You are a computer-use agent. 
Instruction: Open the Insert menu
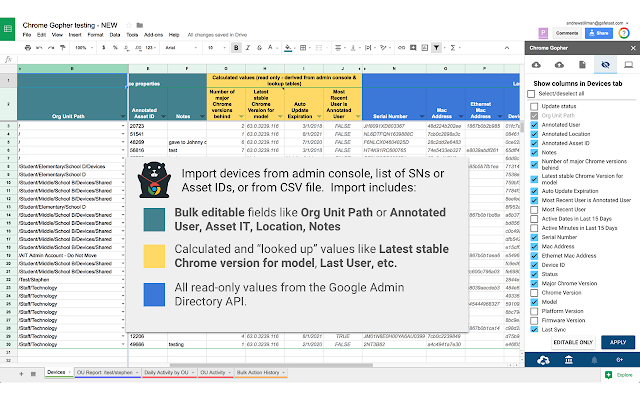tap(75, 35)
